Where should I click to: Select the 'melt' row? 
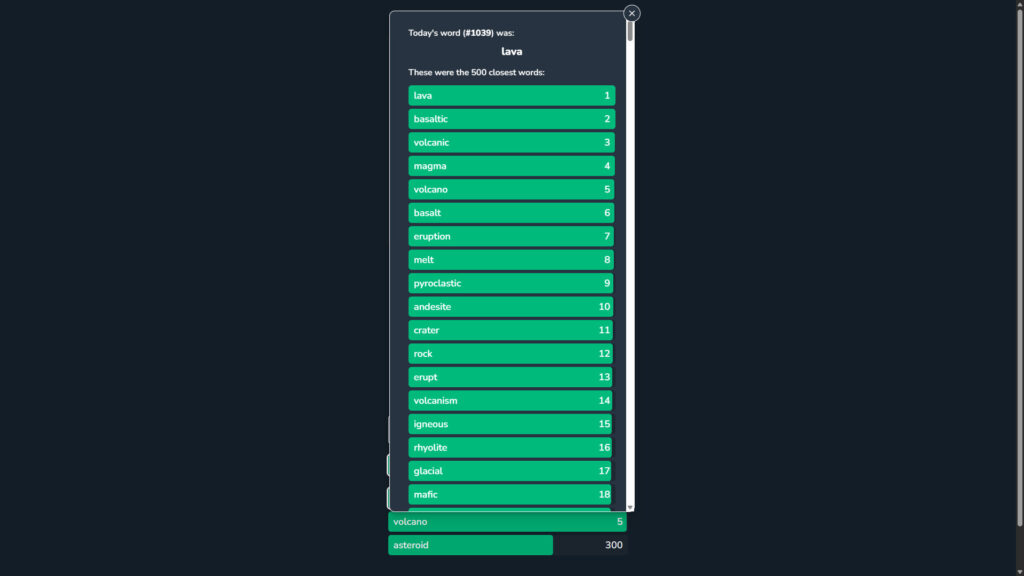pos(511,260)
